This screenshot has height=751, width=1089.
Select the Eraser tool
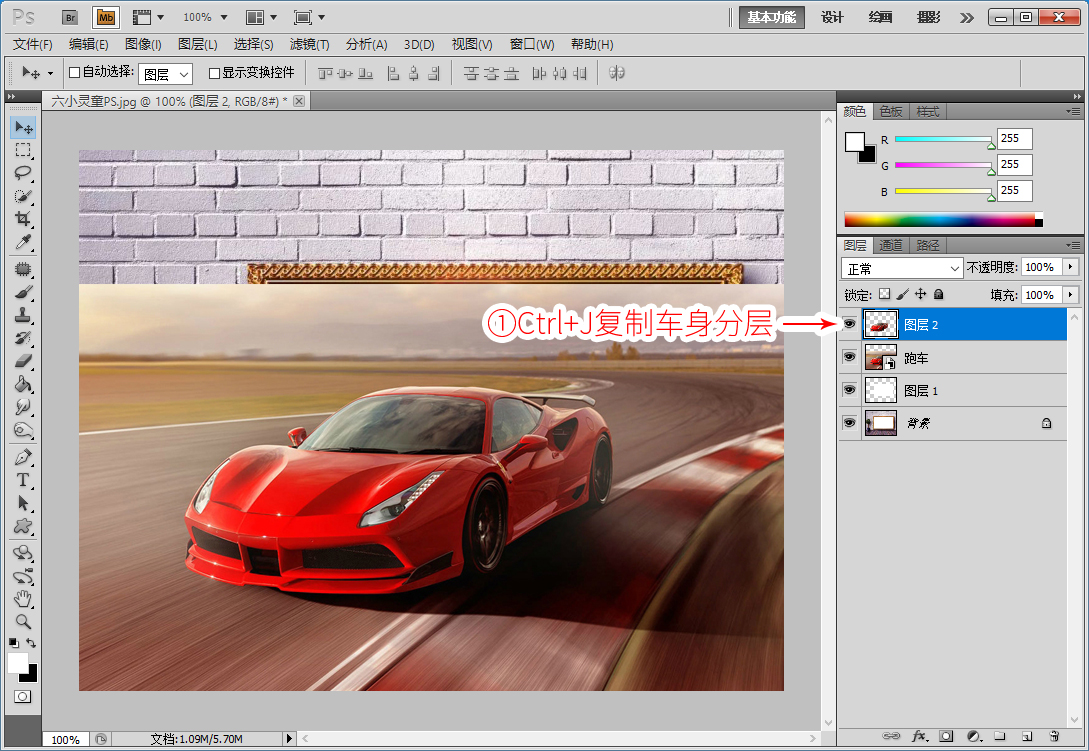tap(24, 361)
